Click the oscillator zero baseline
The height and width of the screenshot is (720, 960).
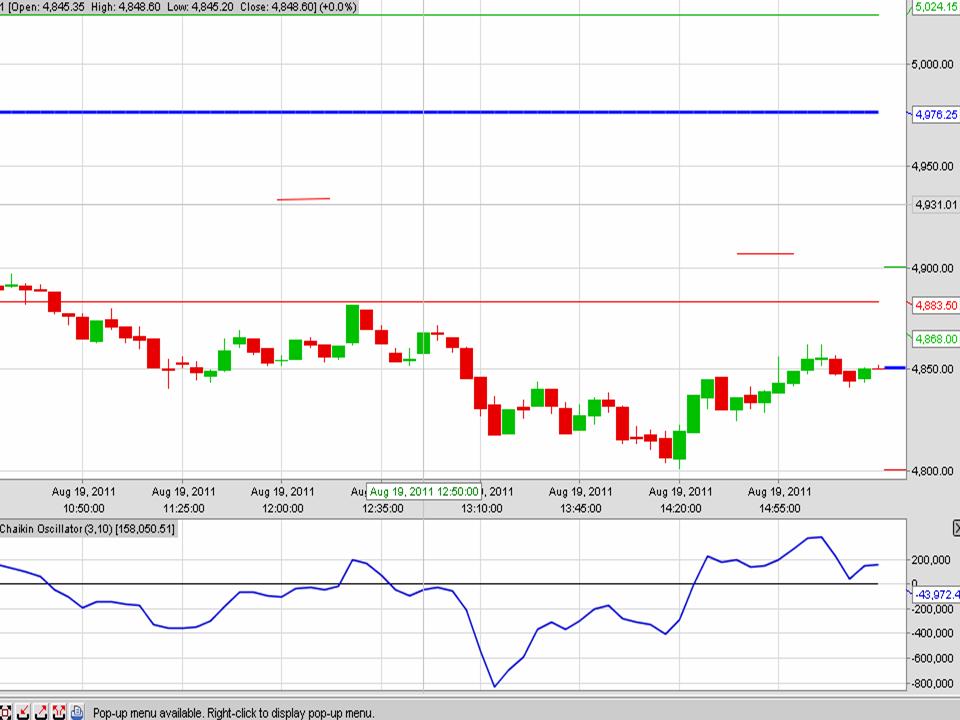(x=450, y=584)
